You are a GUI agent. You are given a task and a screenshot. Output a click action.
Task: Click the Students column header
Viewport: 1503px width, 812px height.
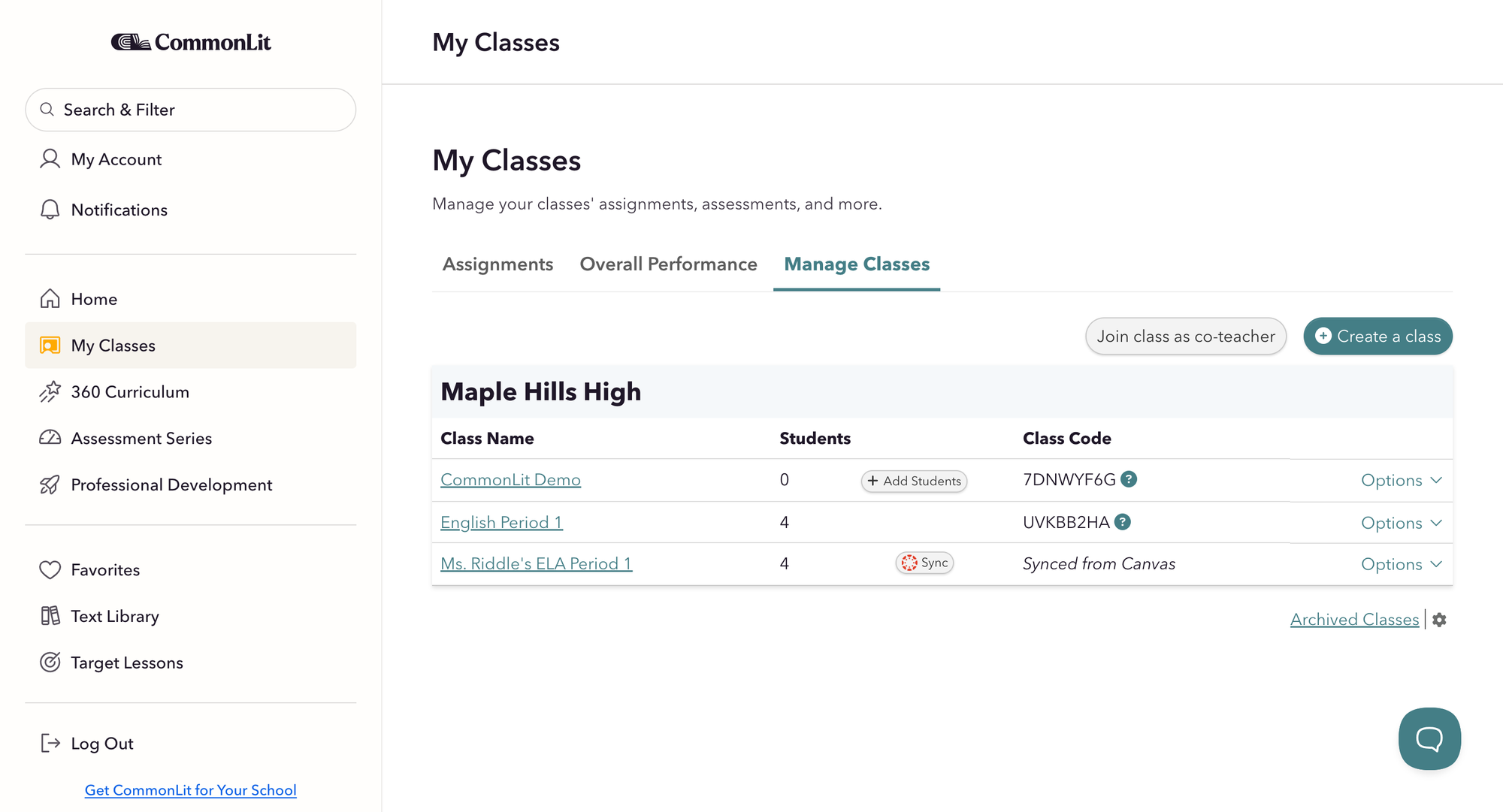(x=815, y=439)
